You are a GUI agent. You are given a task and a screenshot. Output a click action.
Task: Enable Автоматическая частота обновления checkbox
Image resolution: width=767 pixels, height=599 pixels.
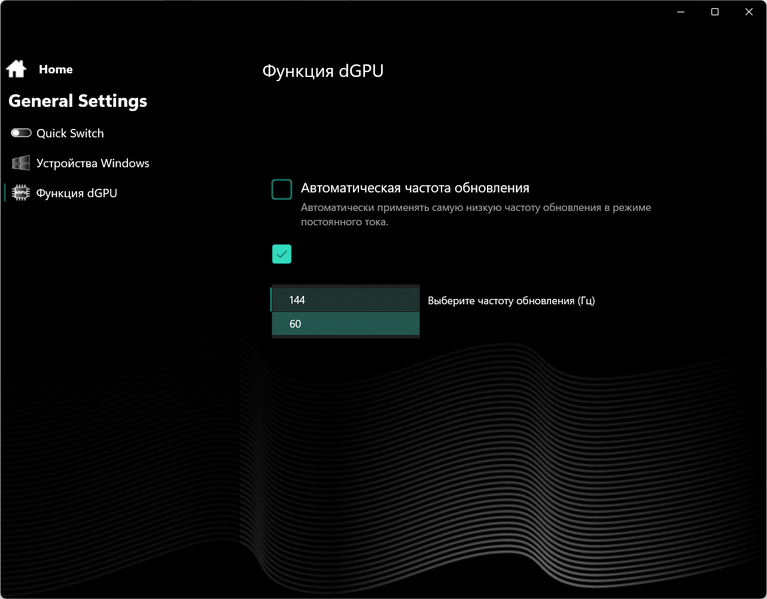coord(282,189)
